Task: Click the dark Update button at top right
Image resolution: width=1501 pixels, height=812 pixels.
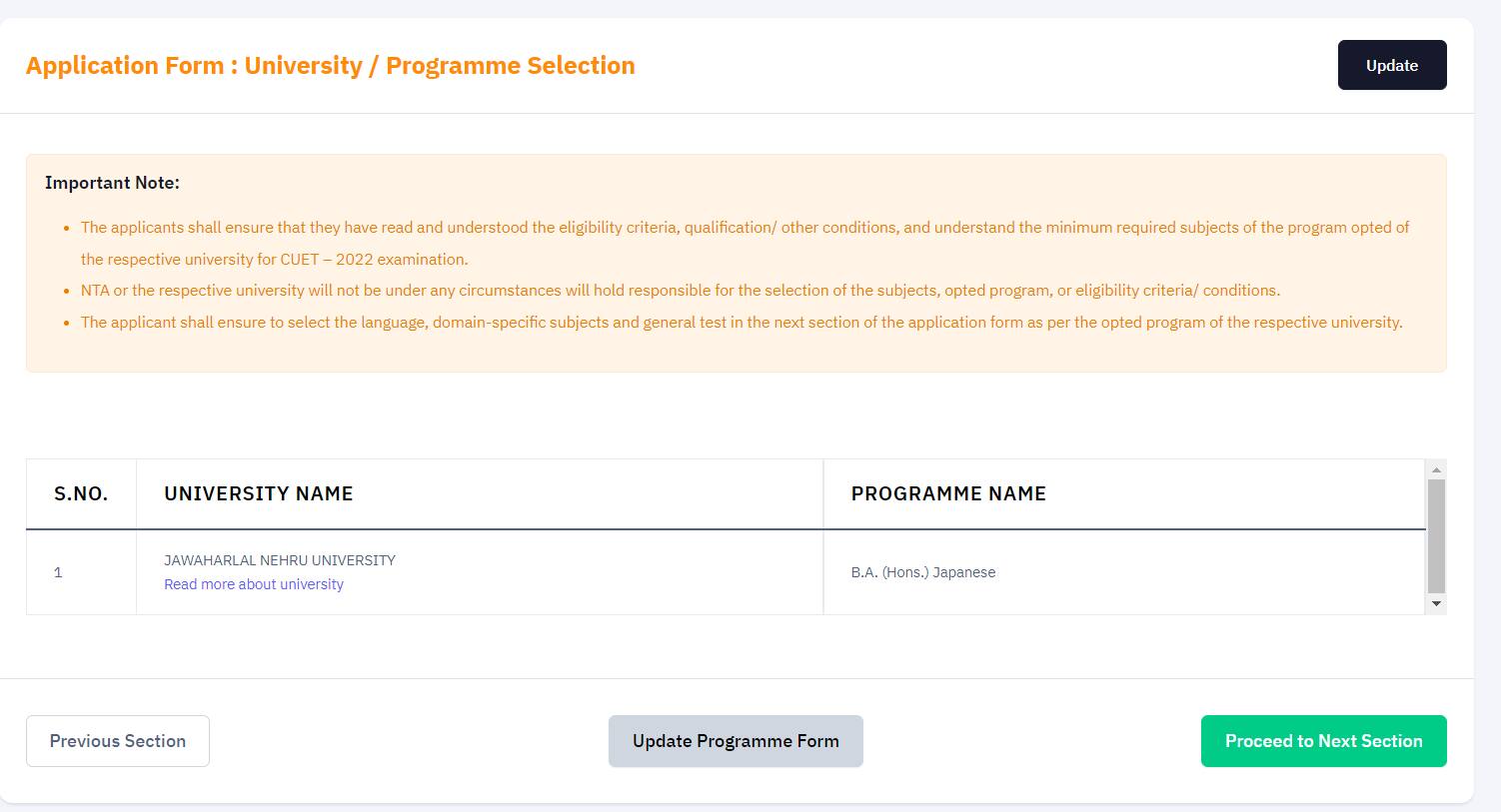Action: (x=1392, y=64)
